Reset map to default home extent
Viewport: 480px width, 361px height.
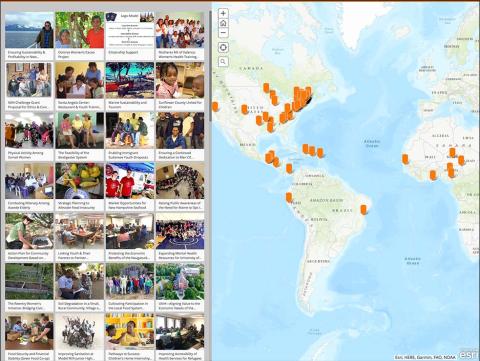click(x=223, y=23)
